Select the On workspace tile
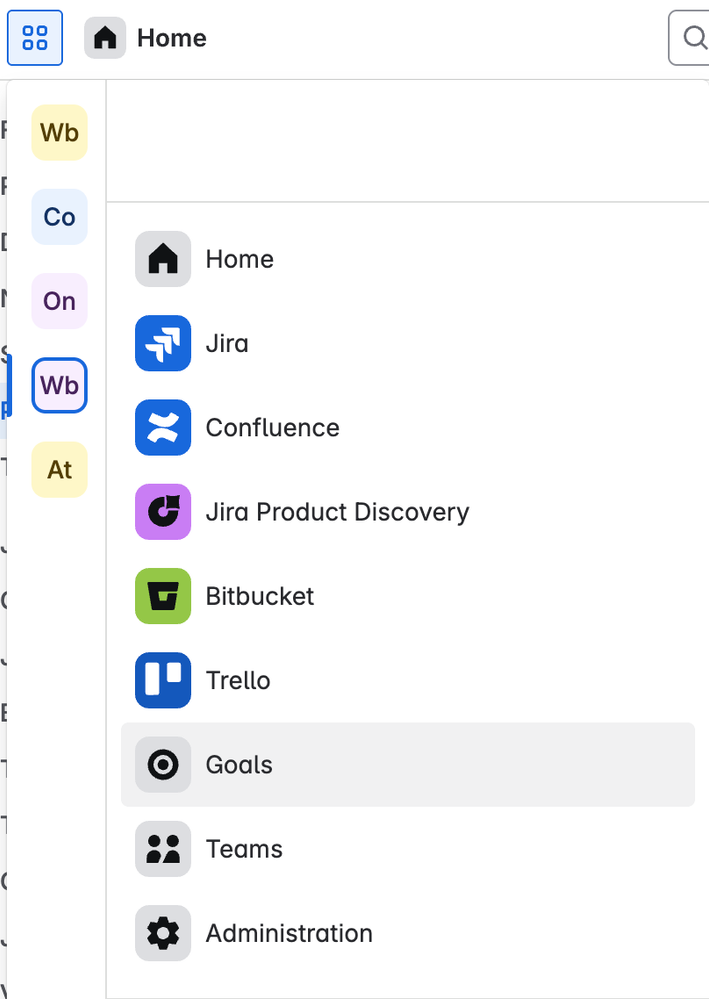The height and width of the screenshot is (999, 709). [59, 301]
